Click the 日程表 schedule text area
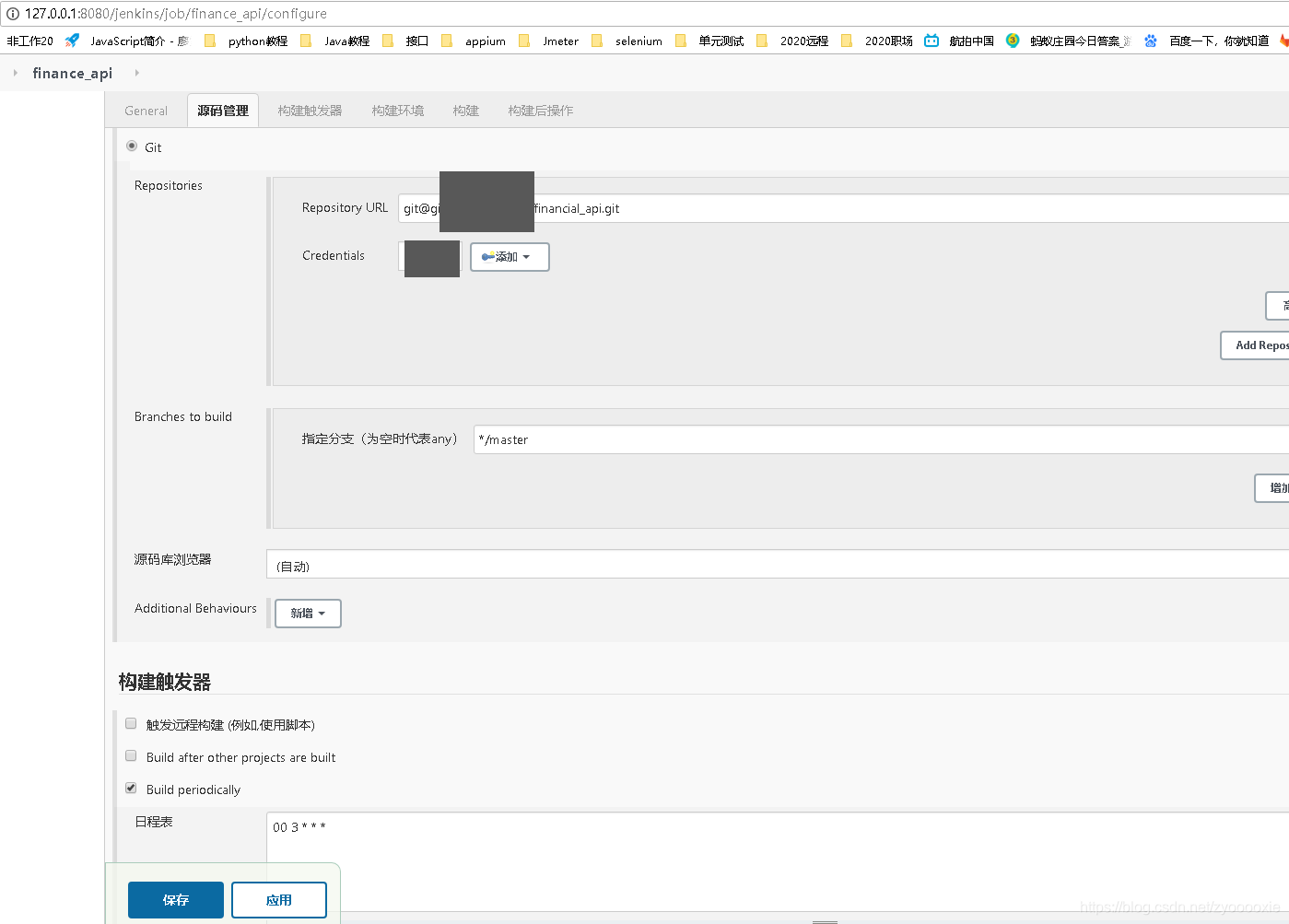The width and height of the screenshot is (1289, 924). 778,861
